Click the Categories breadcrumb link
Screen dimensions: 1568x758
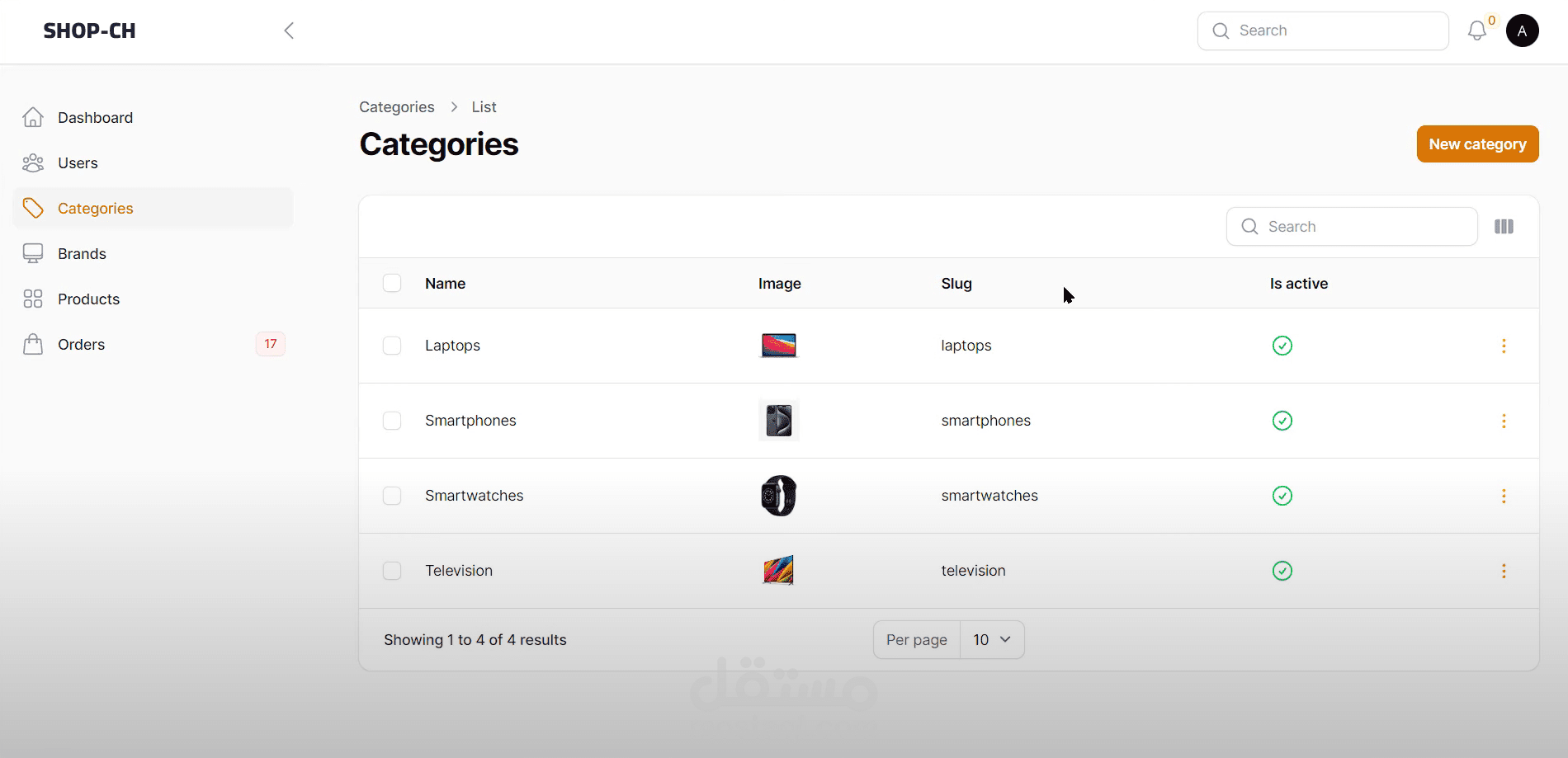tap(396, 107)
